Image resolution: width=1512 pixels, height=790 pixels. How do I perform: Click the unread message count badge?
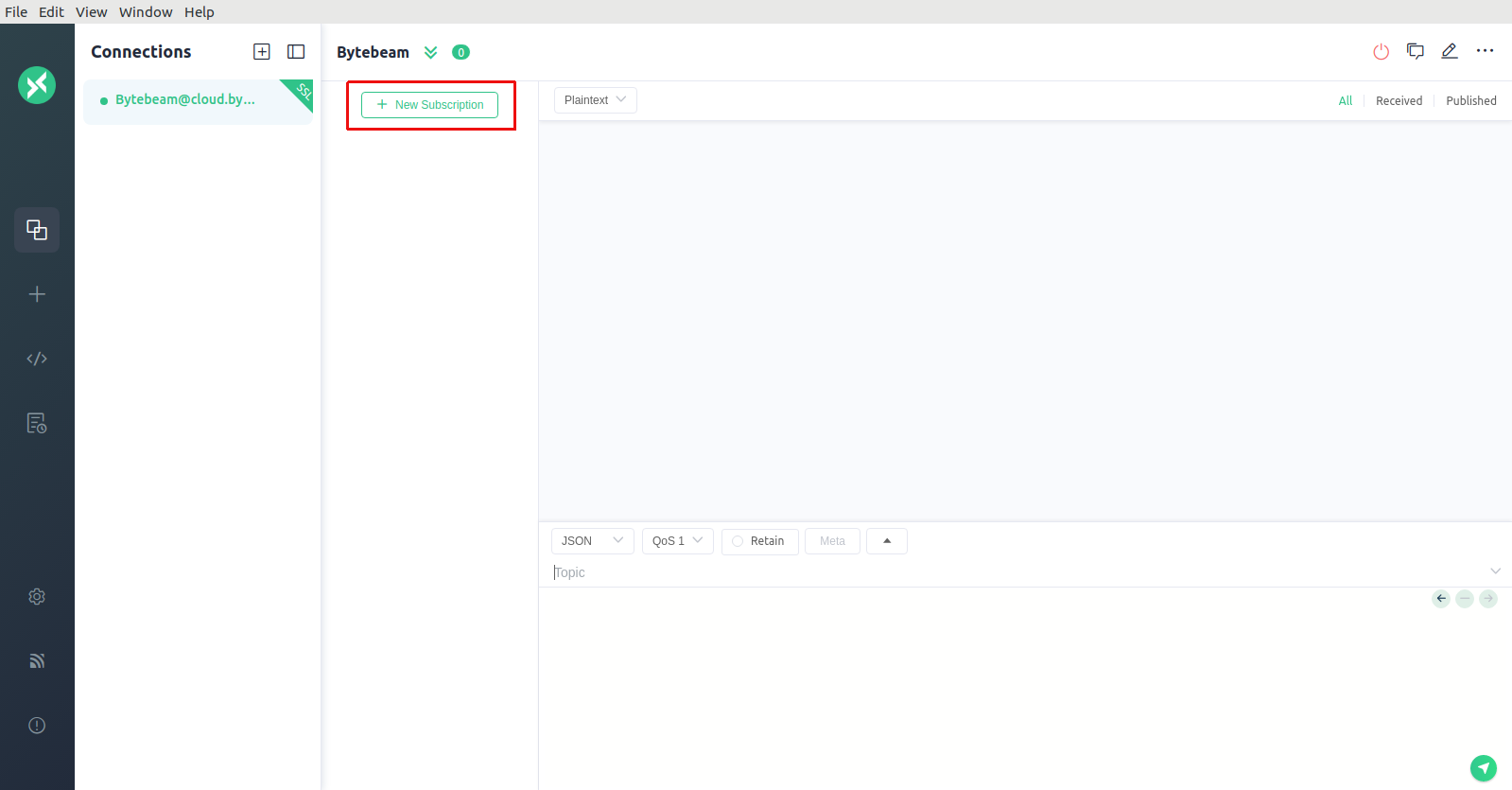pos(461,52)
